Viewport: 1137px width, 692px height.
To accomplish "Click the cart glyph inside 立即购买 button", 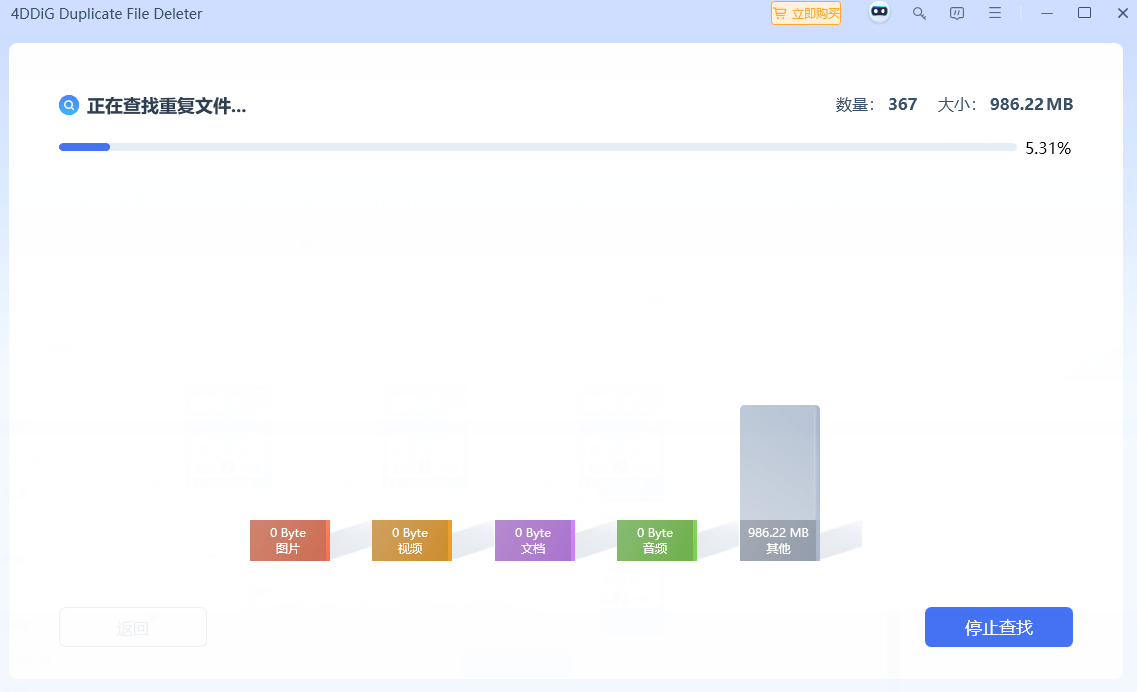I will click(779, 13).
